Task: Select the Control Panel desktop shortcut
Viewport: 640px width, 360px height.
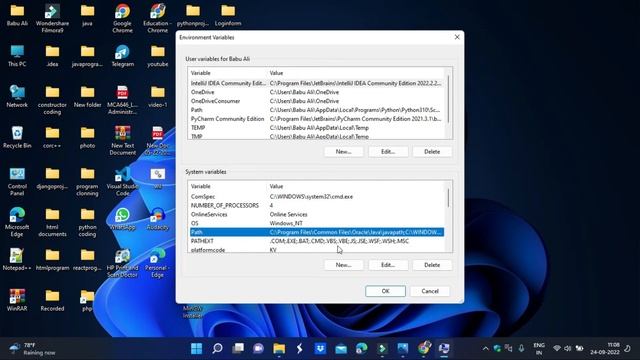Action: pyautogui.click(x=17, y=181)
